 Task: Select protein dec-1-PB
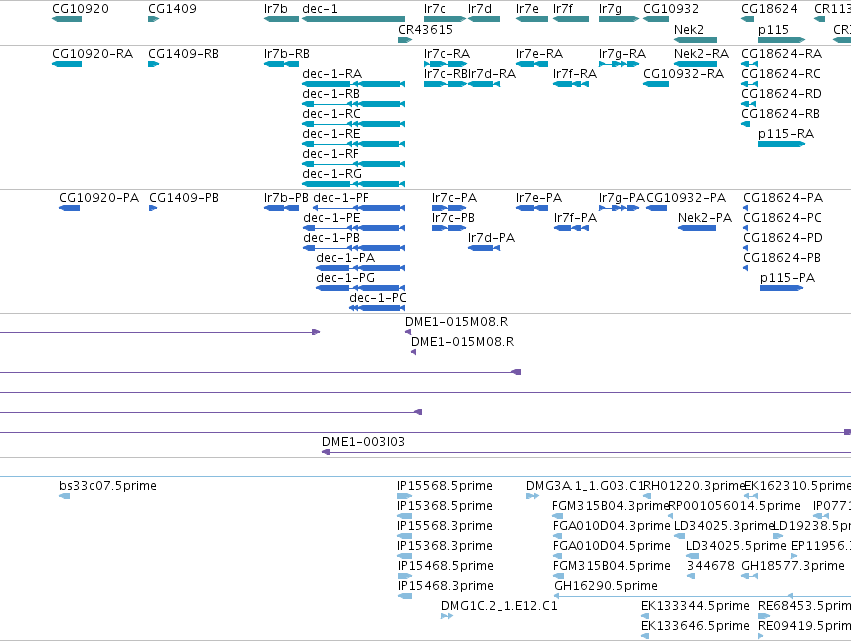pos(354,249)
